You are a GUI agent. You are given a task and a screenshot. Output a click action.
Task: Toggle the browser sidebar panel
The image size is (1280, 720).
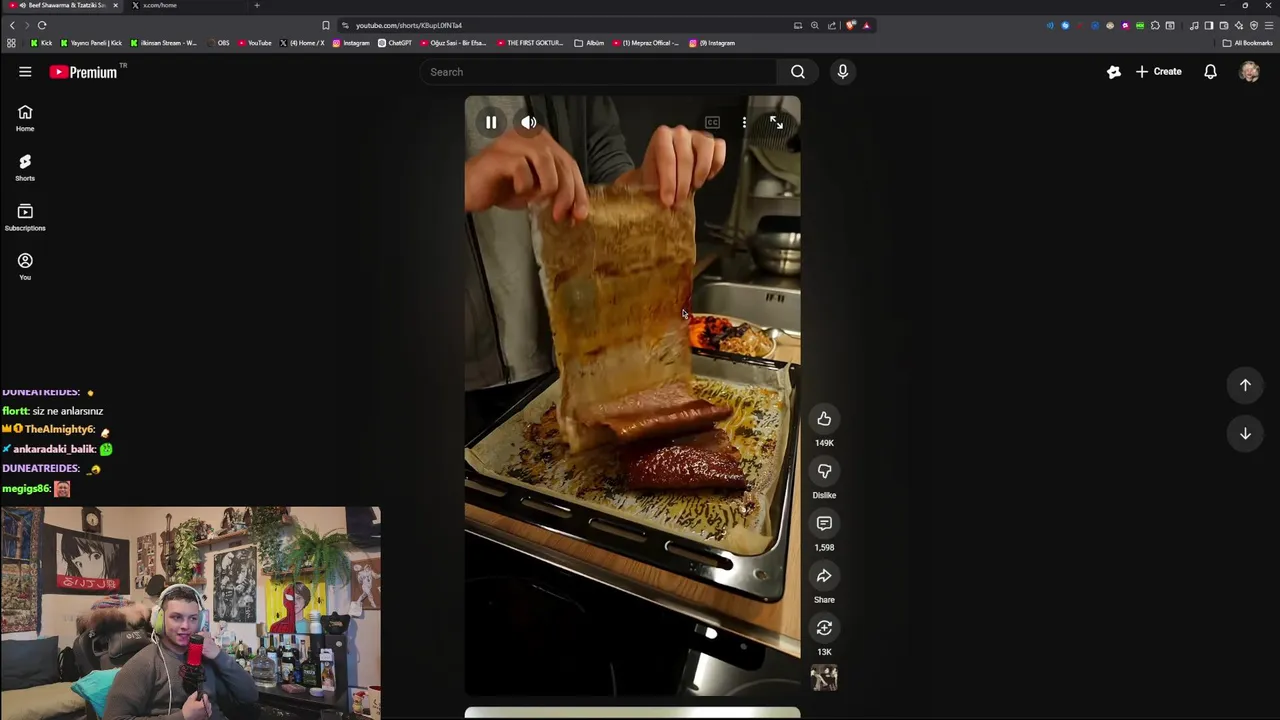point(1209,25)
